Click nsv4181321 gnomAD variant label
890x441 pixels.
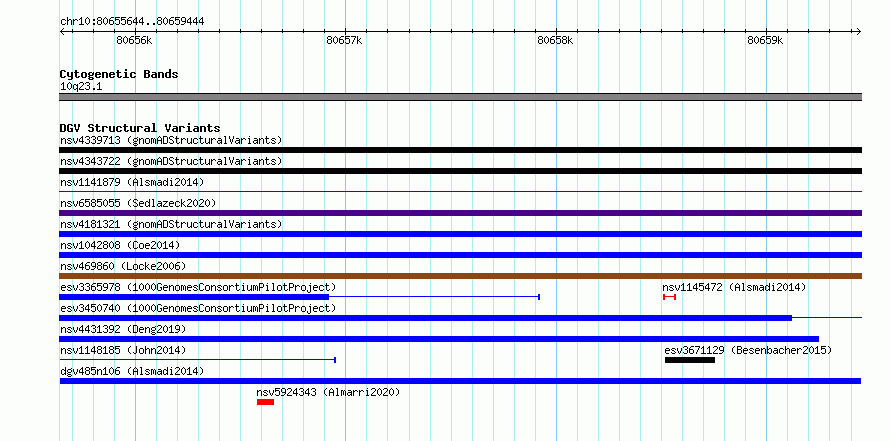[x=171, y=224]
